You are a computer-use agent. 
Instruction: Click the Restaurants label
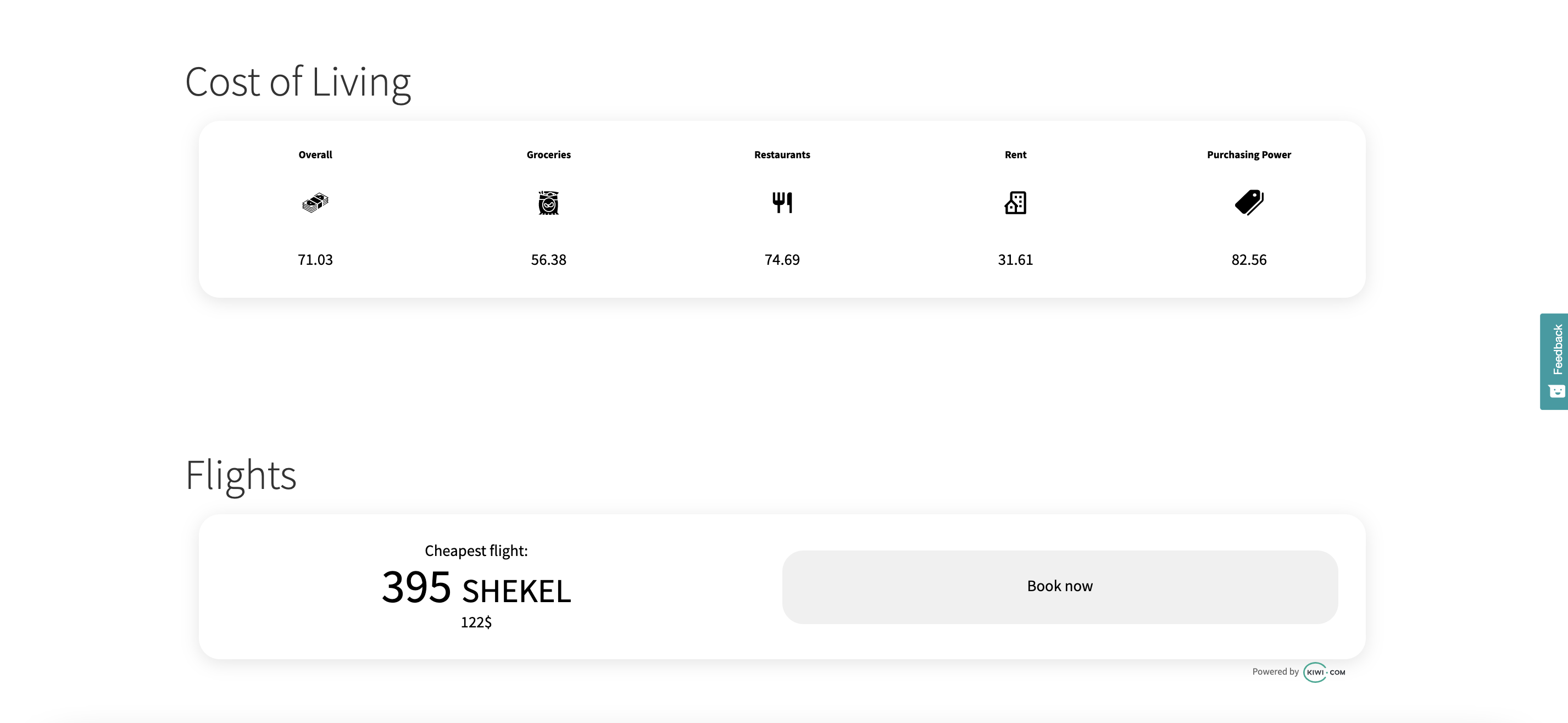coord(782,154)
